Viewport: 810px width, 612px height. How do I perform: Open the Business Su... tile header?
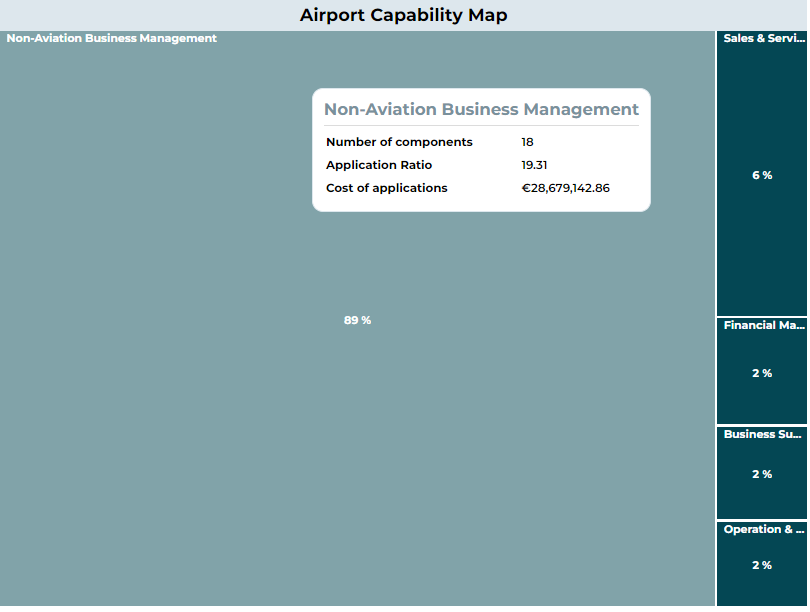pos(763,435)
